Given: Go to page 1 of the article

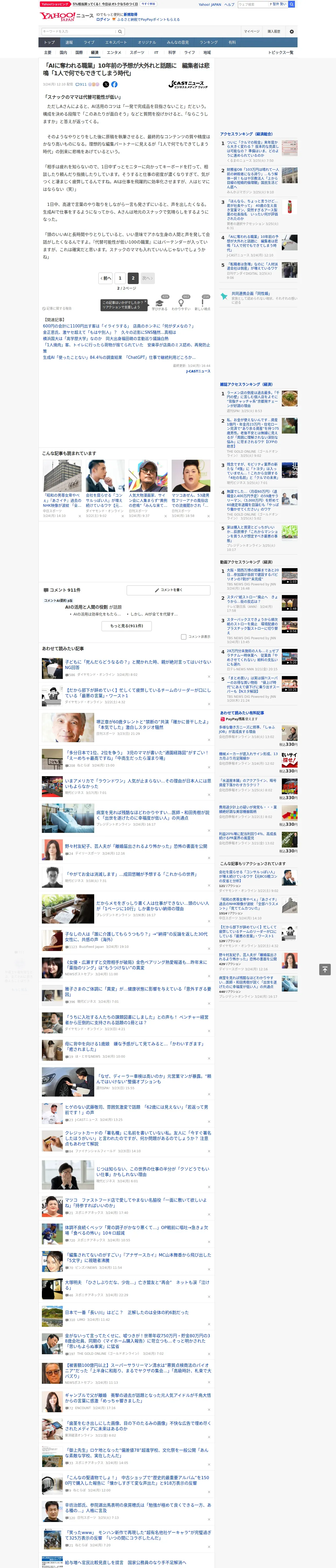Looking at the screenshot, I should point(120,278).
